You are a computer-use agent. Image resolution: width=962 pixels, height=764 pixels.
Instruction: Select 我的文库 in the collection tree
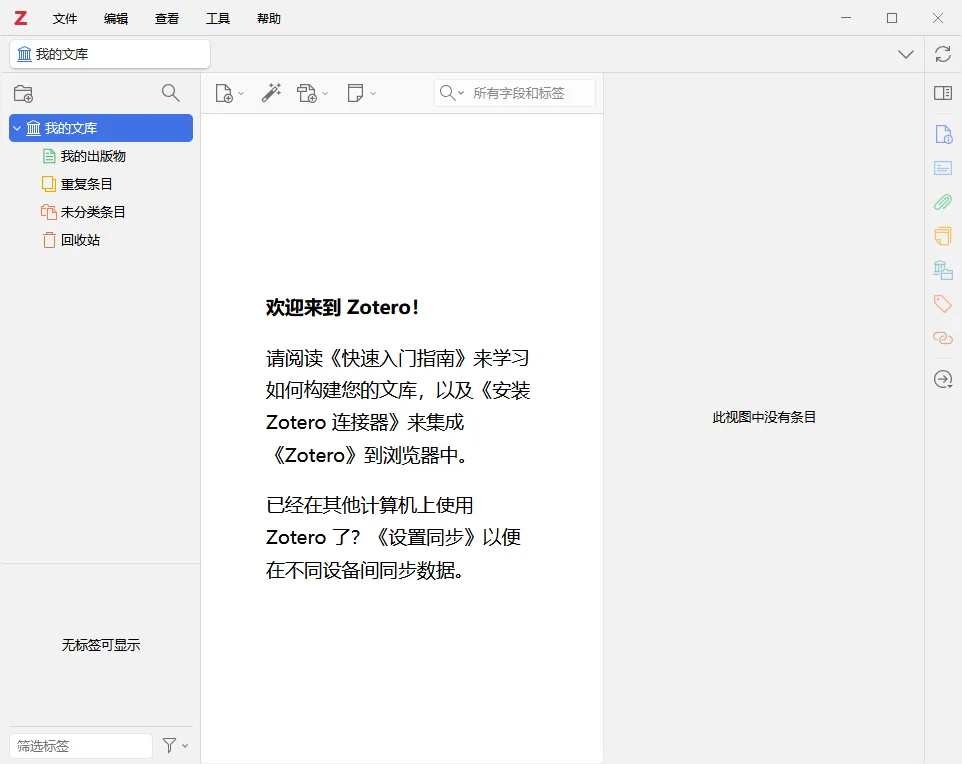tap(101, 128)
